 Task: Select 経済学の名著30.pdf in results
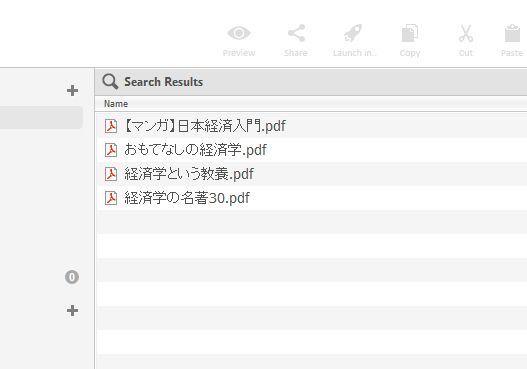point(187,198)
